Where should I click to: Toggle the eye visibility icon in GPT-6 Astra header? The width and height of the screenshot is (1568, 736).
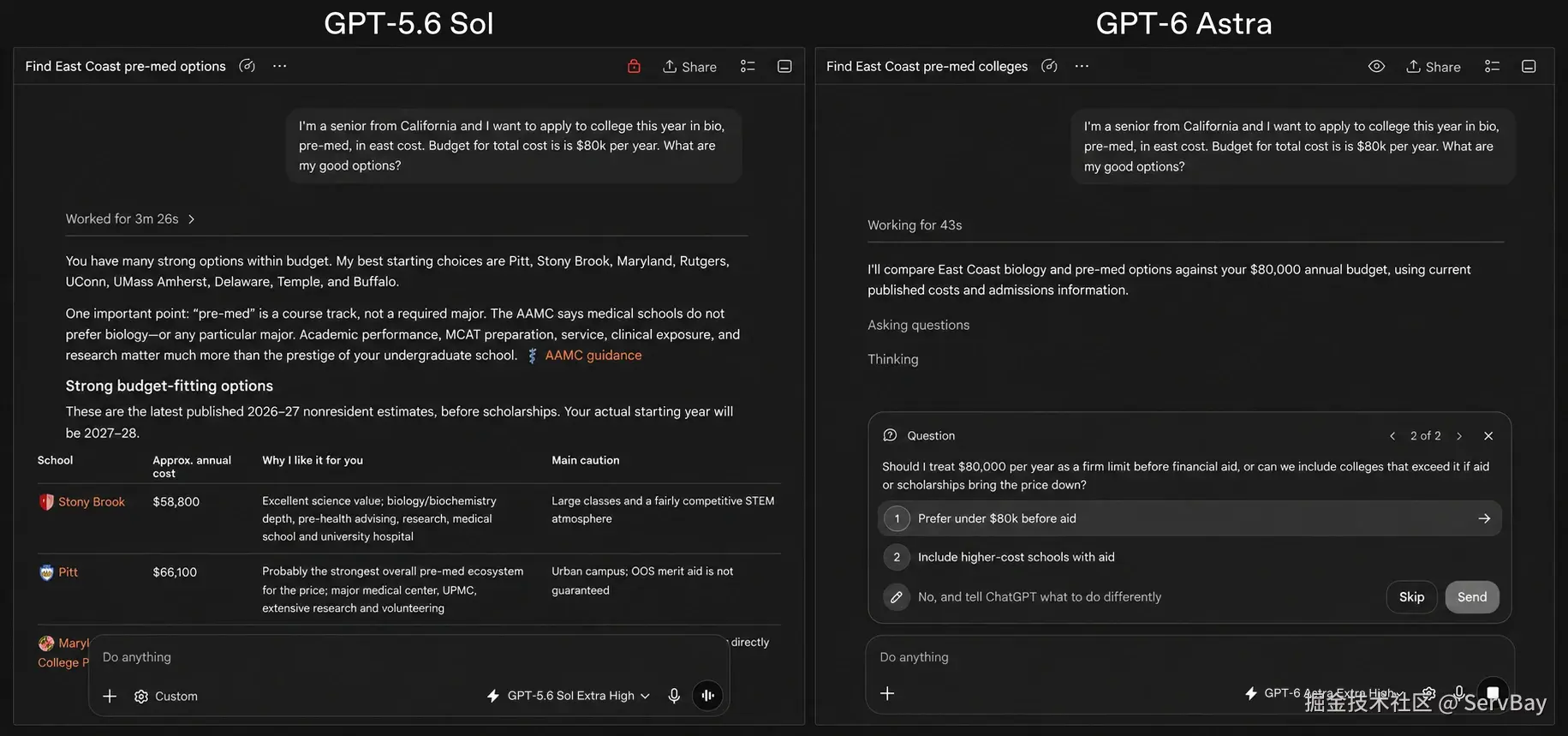click(x=1376, y=66)
